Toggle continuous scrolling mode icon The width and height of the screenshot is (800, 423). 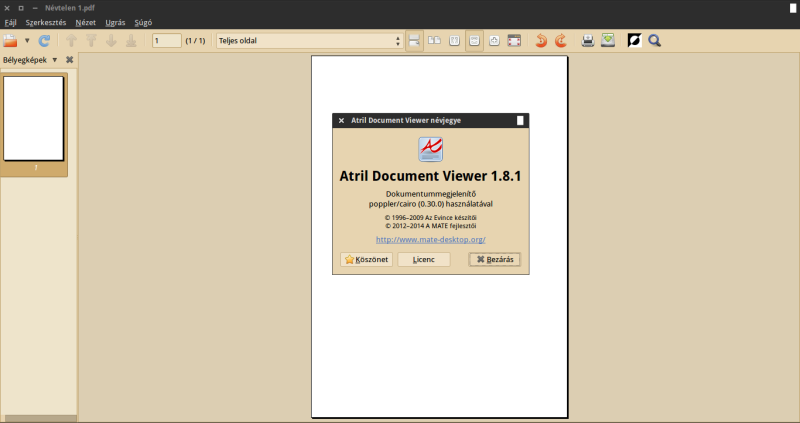click(x=414, y=41)
